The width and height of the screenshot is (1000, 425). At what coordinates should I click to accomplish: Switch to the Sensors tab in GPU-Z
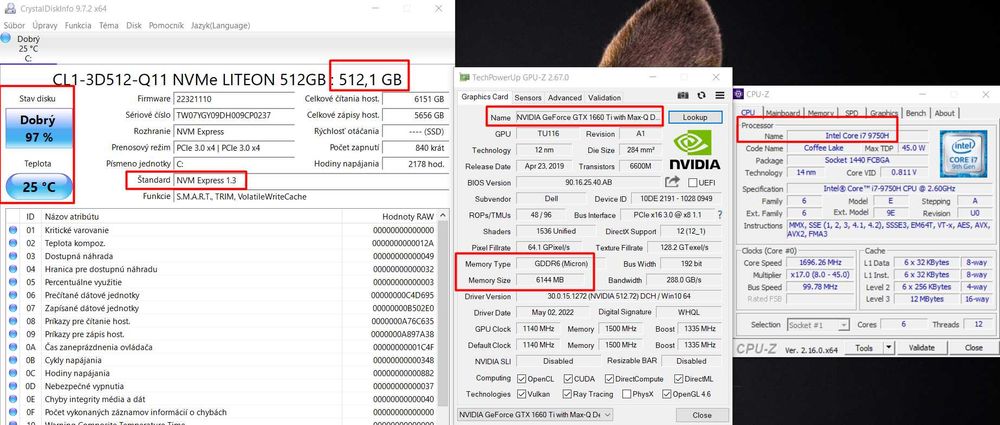click(x=527, y=98)
